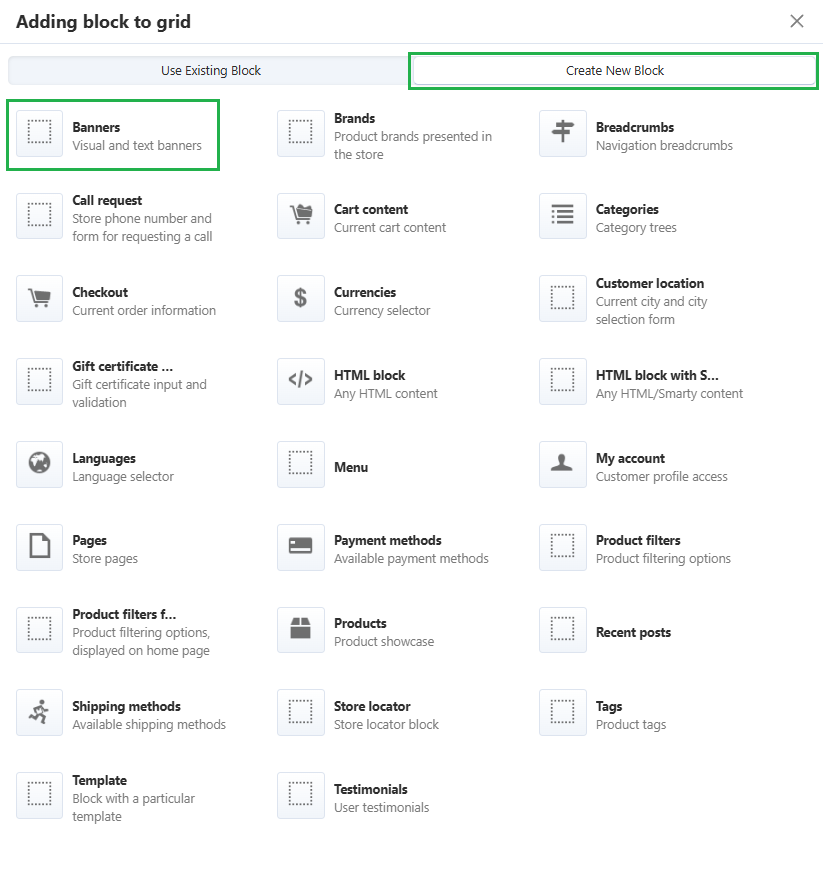Image resolution: width=823 pixels, height=872 pixels.
Task: Click the Customer location block icon
Action: coord(563,299)
